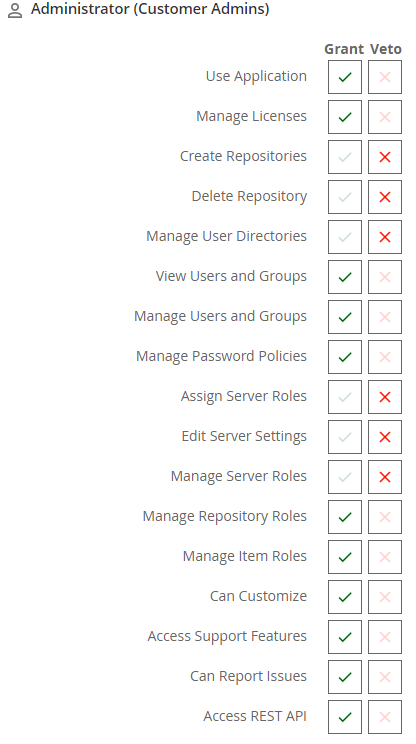Veto Access Support Features permission
This screenshot has width=416, height=744.
[385, 637]
